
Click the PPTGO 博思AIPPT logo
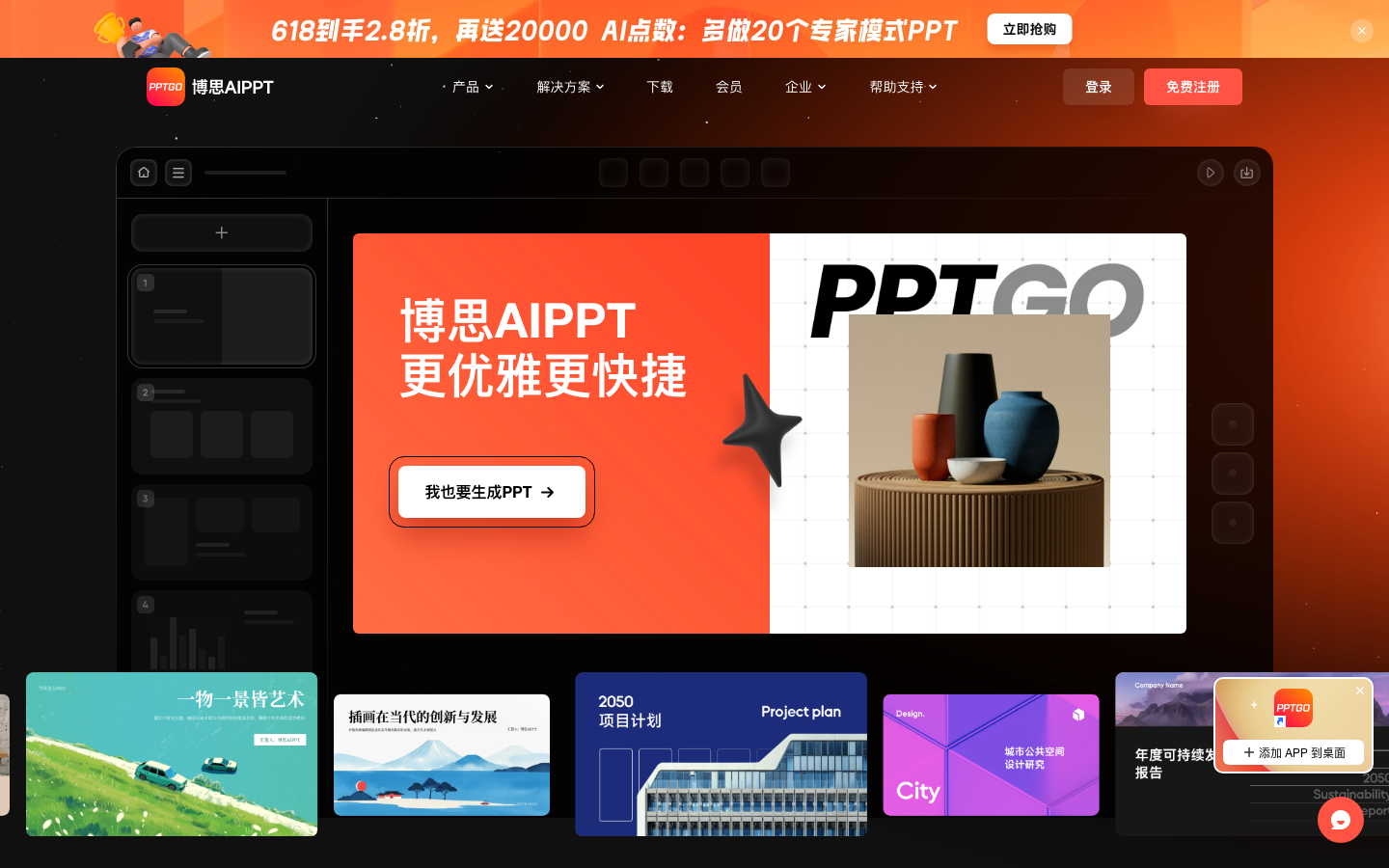tap(210, 87)
